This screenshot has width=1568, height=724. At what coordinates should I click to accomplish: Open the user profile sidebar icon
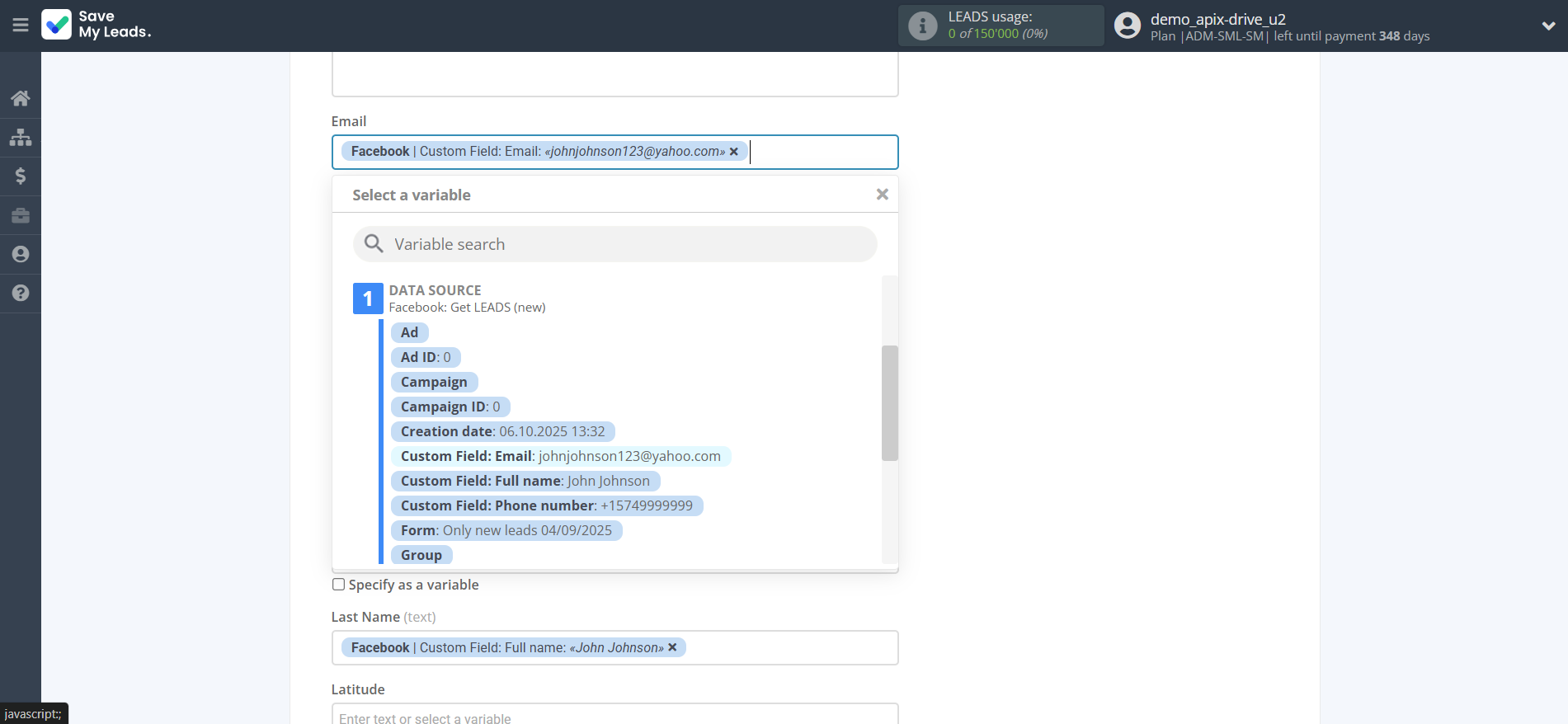tap(21, 254)
